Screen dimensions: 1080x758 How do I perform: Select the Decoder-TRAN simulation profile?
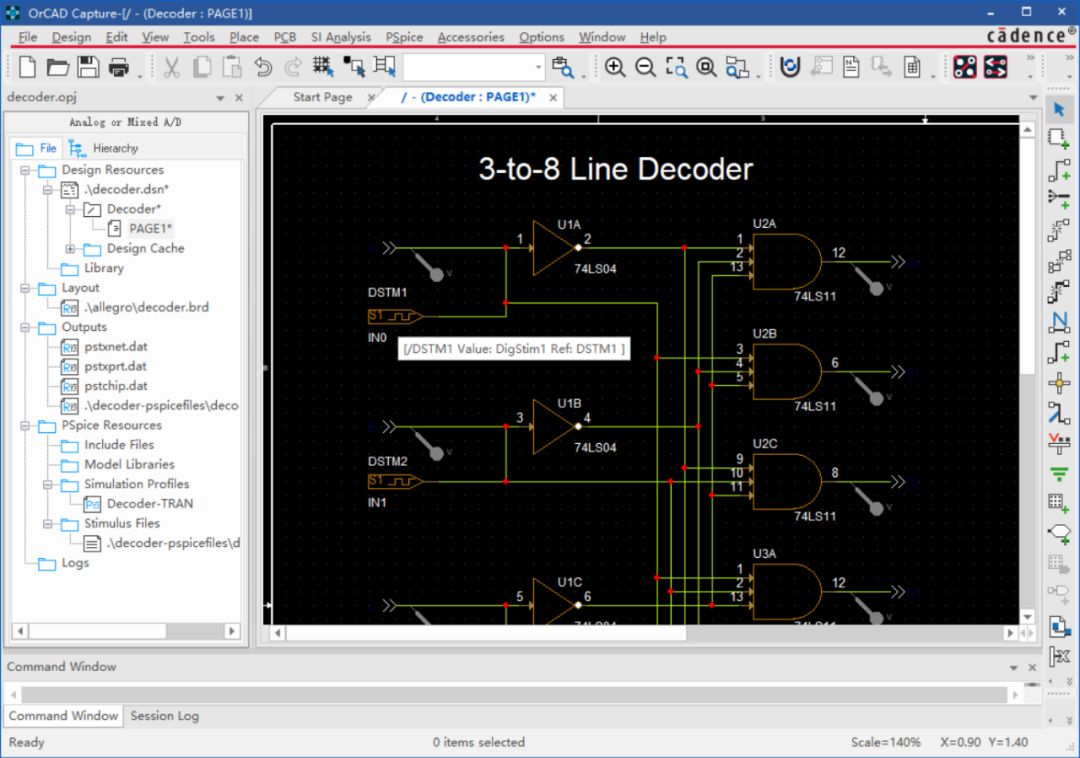click(x=150, y=504)
